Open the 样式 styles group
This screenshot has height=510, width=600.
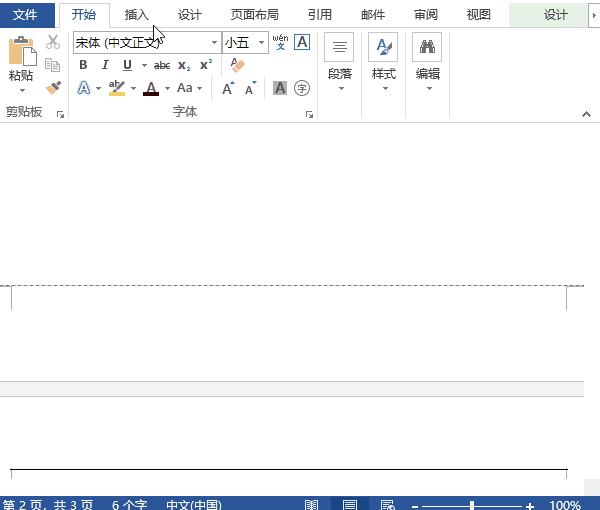383,63
